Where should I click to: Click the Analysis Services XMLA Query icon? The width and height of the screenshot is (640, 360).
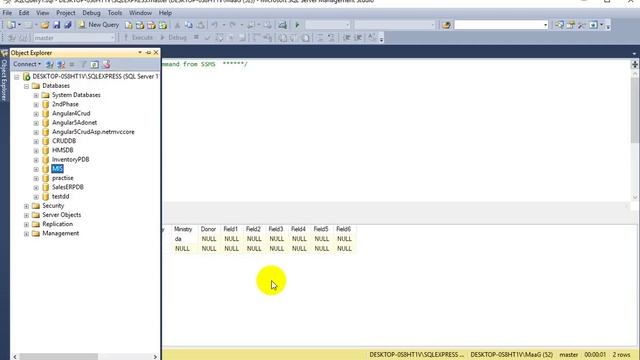click(163, 25)
